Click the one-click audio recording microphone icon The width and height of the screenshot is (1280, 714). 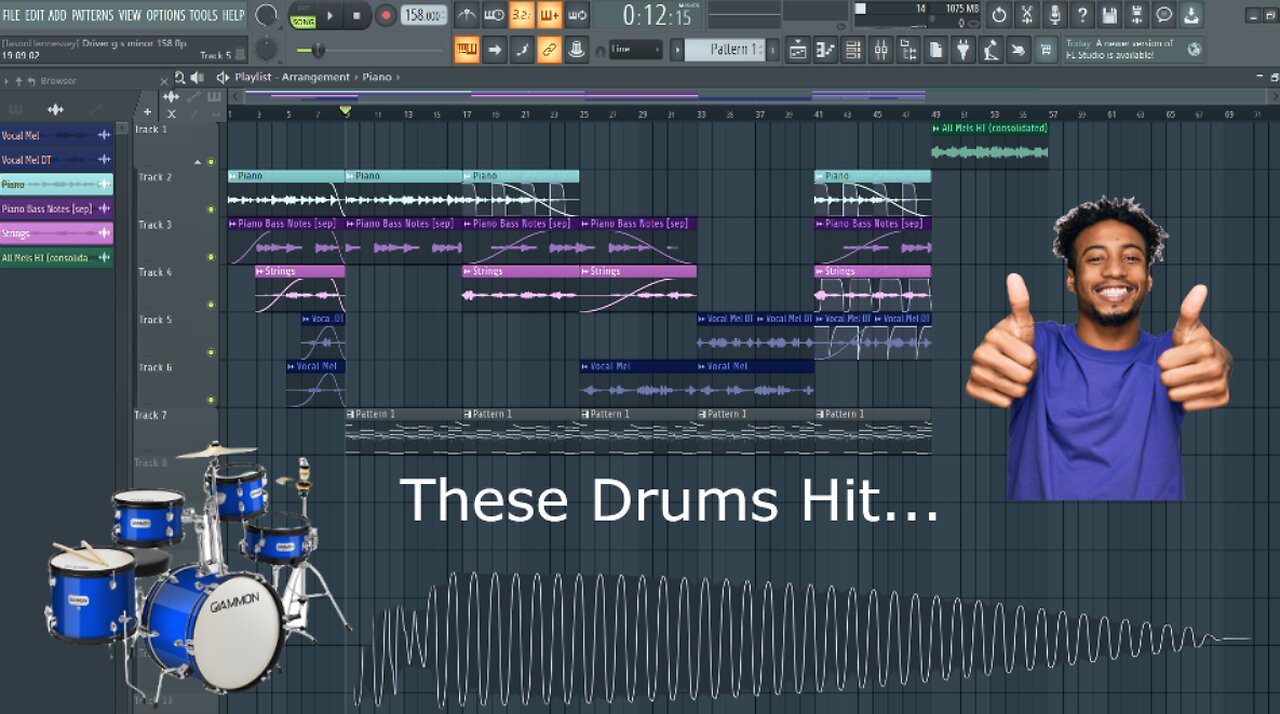(1054, 15)
